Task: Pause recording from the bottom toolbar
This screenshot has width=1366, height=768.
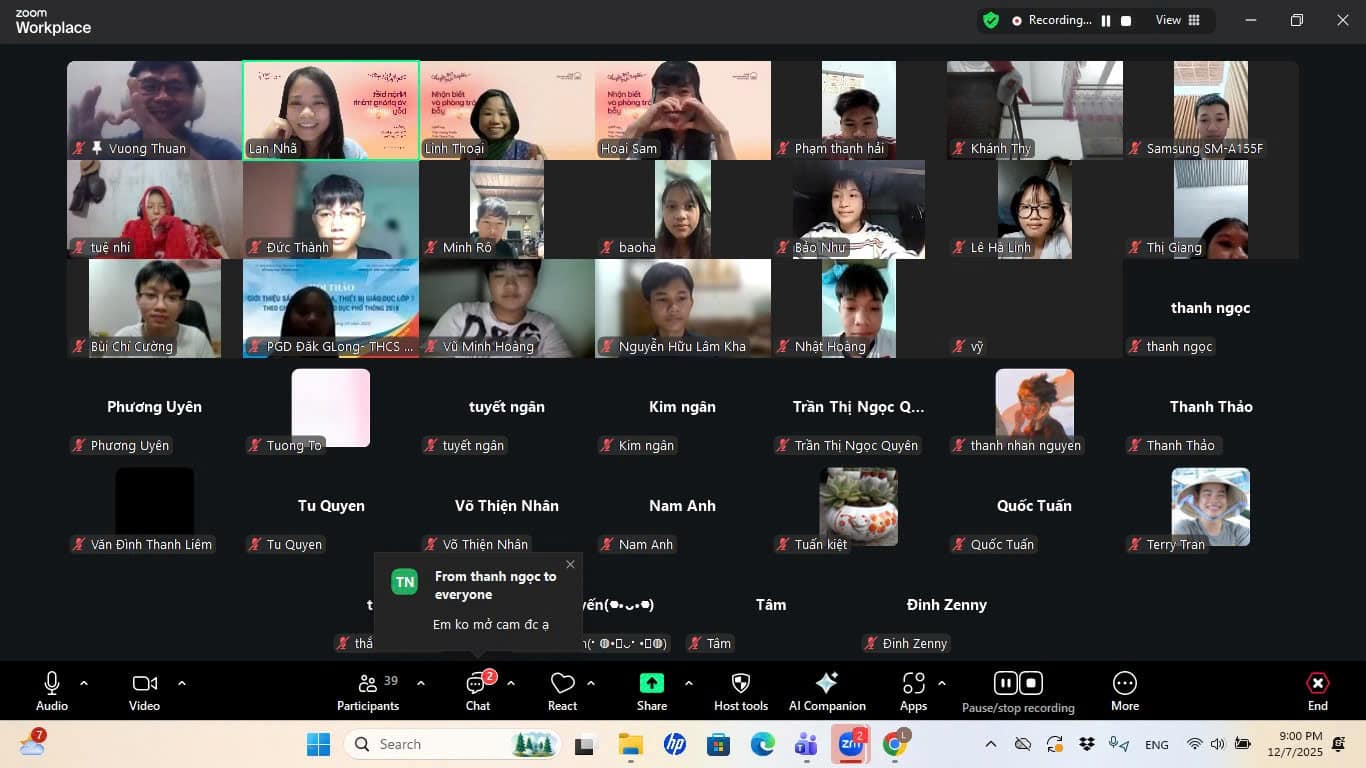Action: pyautogui.click(x=1005, y=683)
